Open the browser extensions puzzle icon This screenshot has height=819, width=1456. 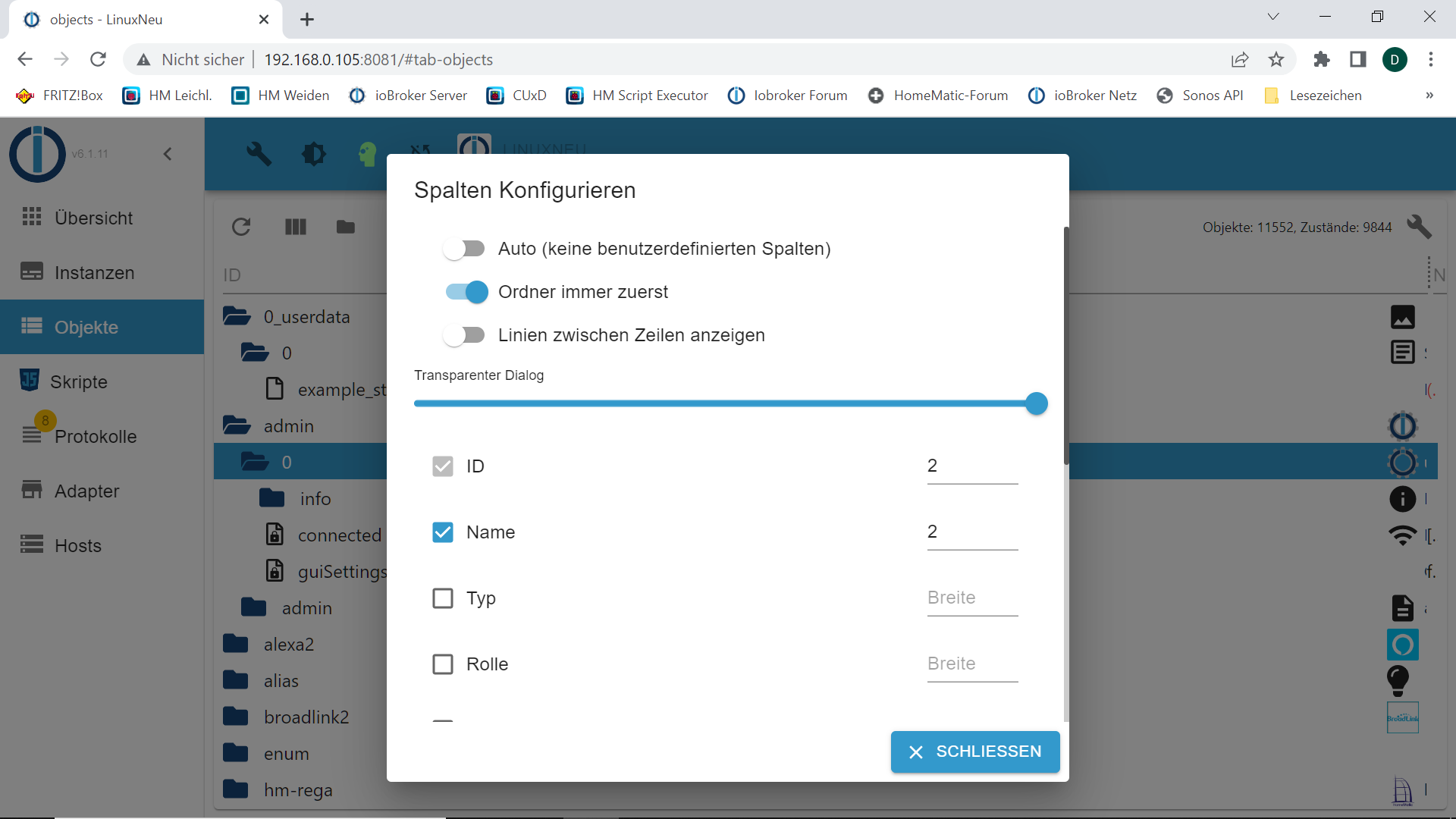1322,59
